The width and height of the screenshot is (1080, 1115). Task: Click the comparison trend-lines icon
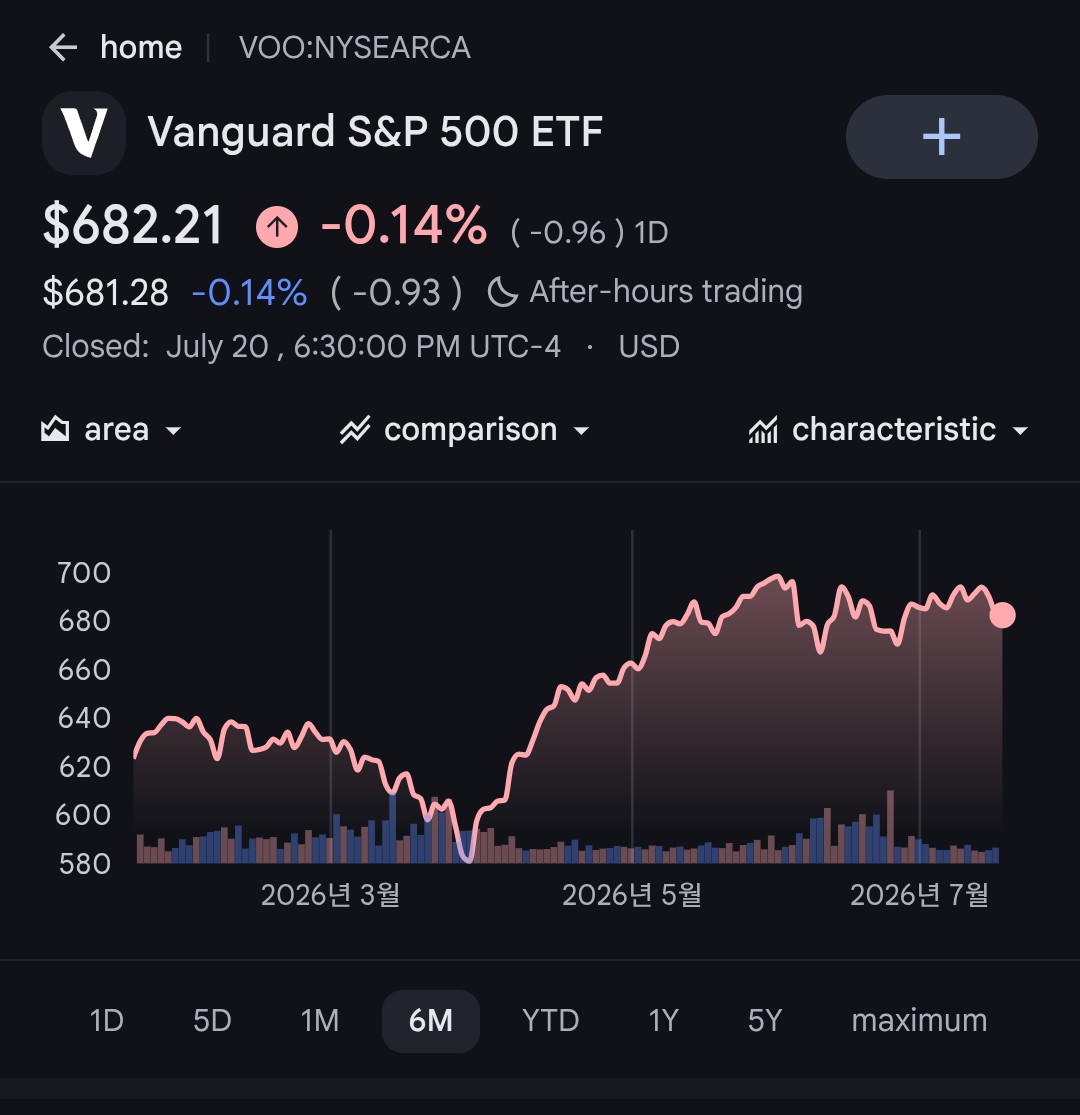(355, 430)
